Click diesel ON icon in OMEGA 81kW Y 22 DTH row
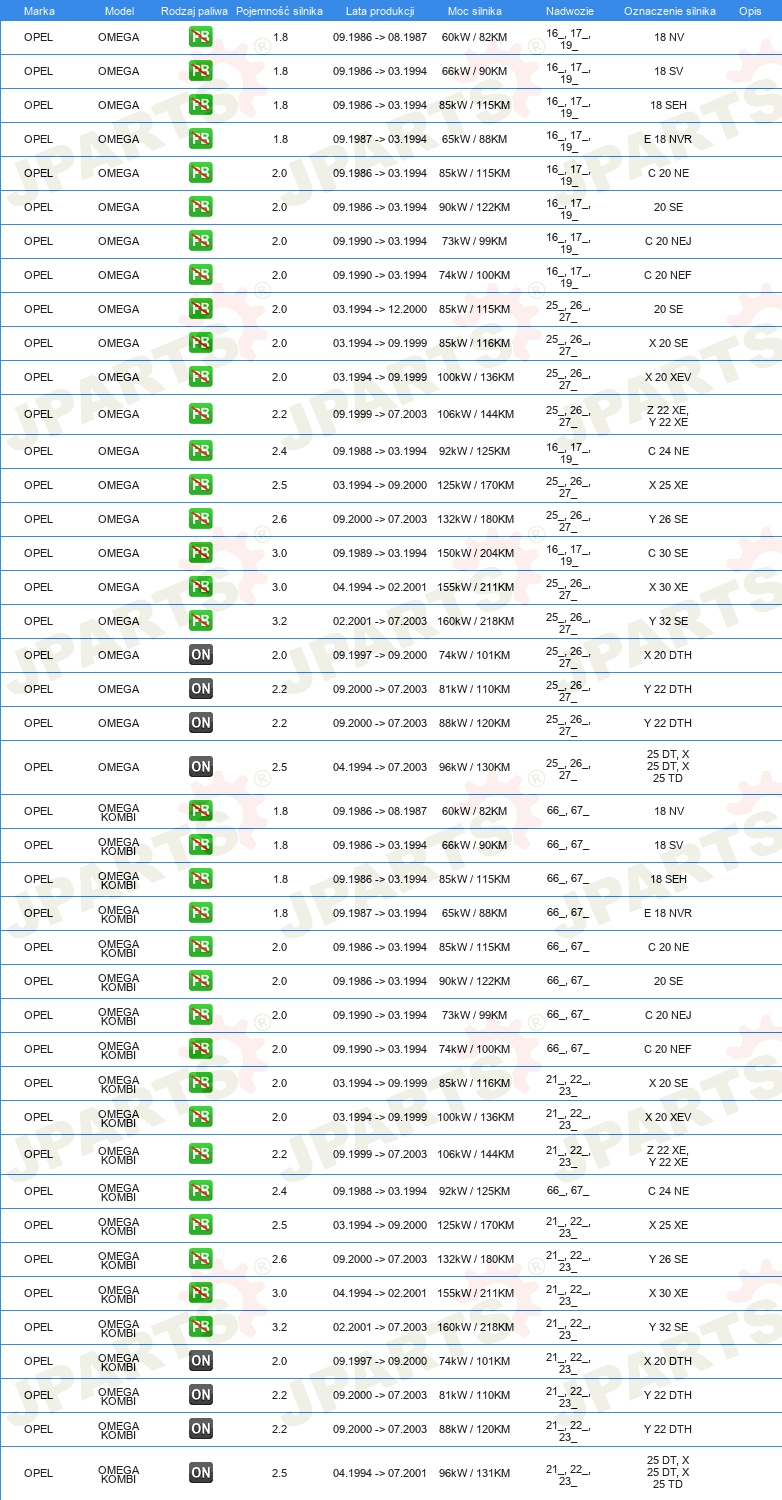This screenshot has height=1500, width=782. 201,690
